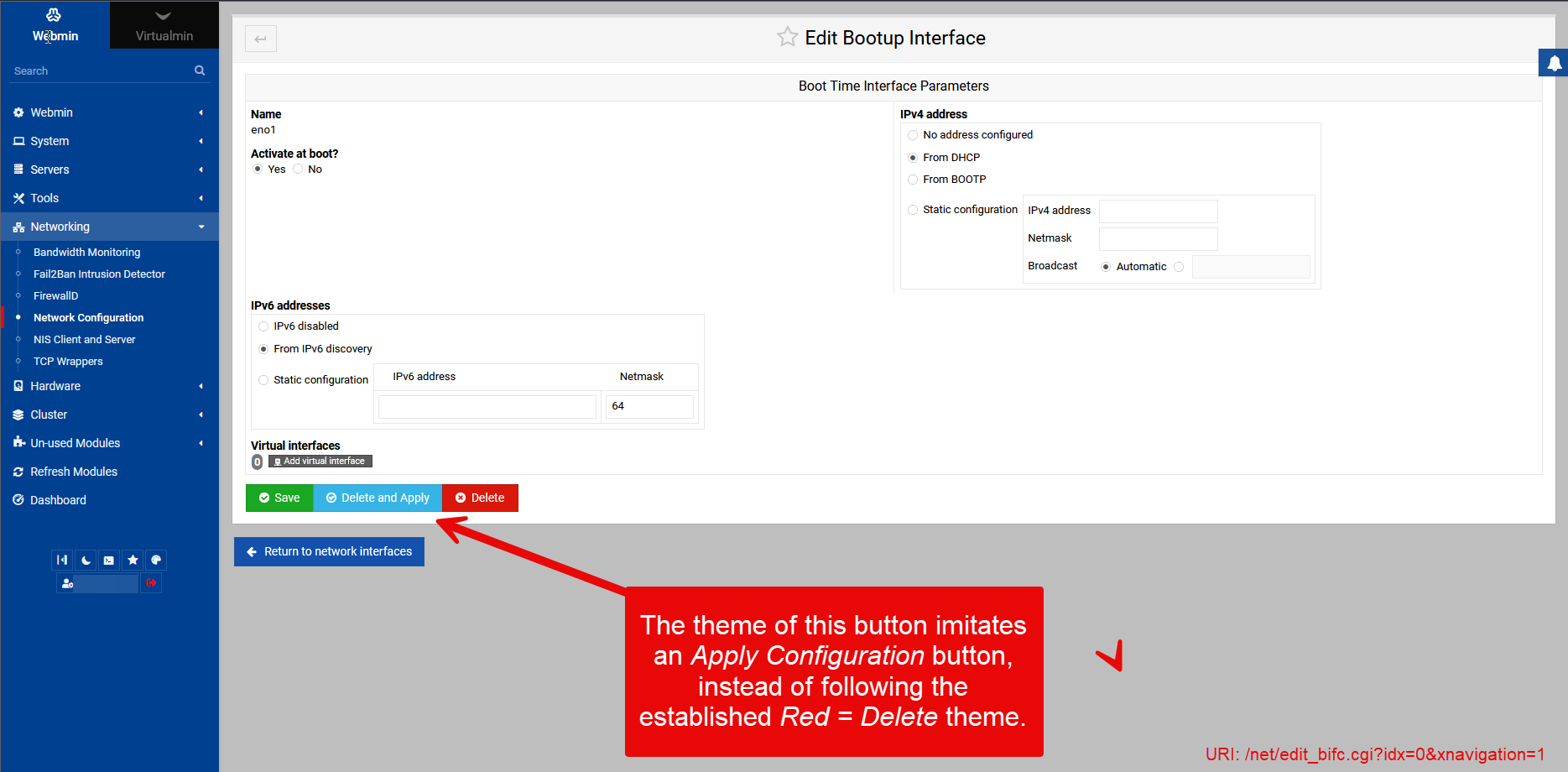Click the Networking icon in the sidebar
The width and height of the screenshot is (1568, 772).
click(x=18, y=227)
